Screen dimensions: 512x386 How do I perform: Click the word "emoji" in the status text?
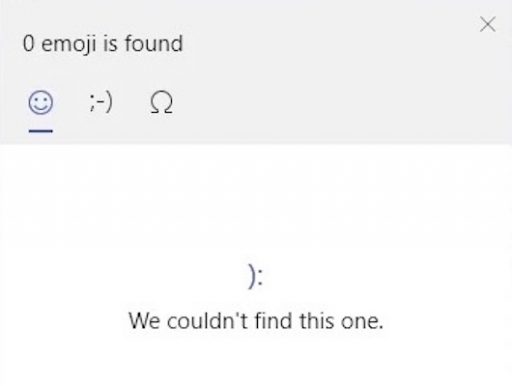tap(69, 44)
